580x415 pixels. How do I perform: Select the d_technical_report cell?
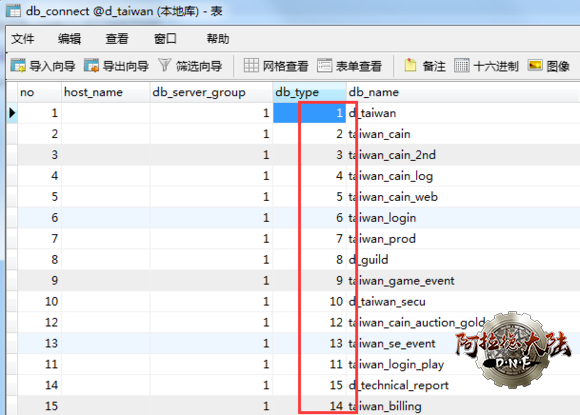463,385
